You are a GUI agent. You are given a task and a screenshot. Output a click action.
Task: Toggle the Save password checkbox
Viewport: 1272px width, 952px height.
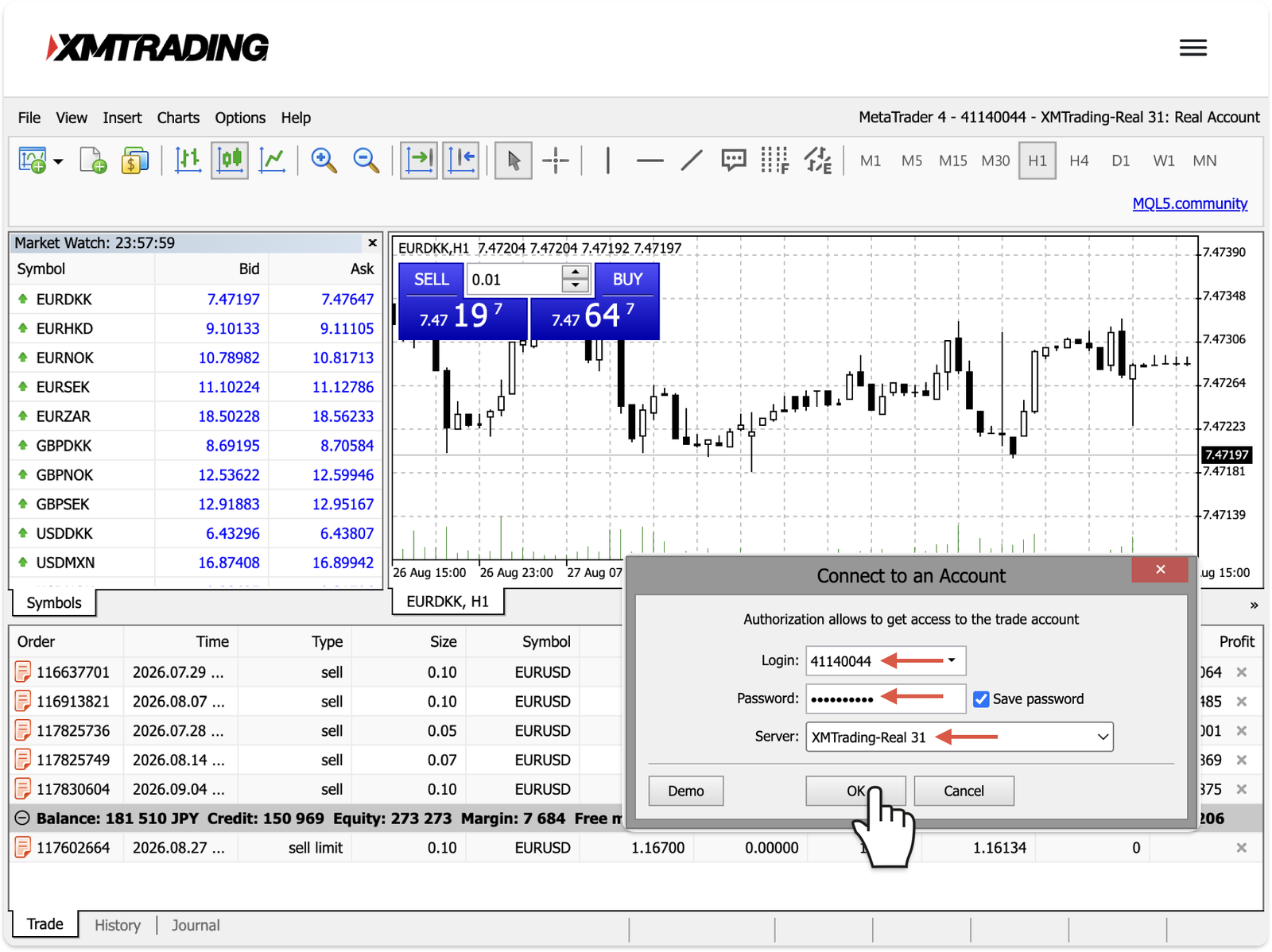[981, 699]
